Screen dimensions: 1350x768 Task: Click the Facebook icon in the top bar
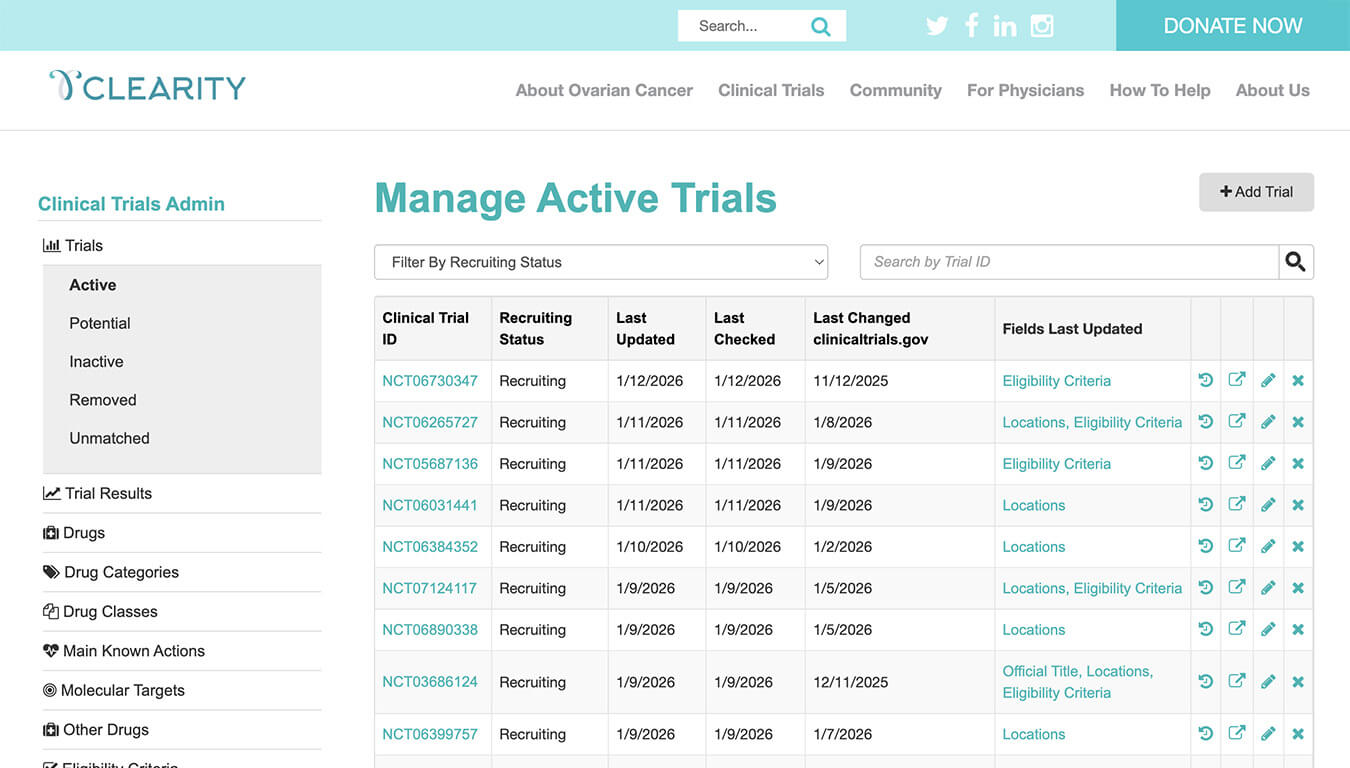coord(971,26)
